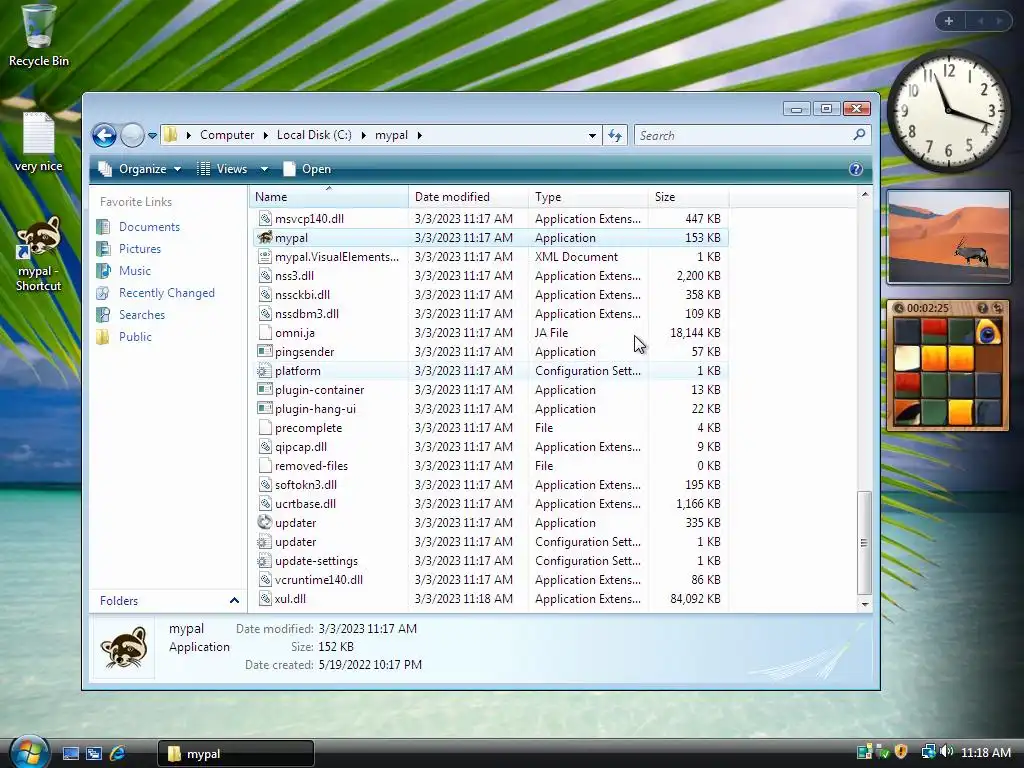Image resolution: width=1024 pixels, height=768 pixels.
Task: Launch Internet Explorer from quick launch
Action: (118, 753)
